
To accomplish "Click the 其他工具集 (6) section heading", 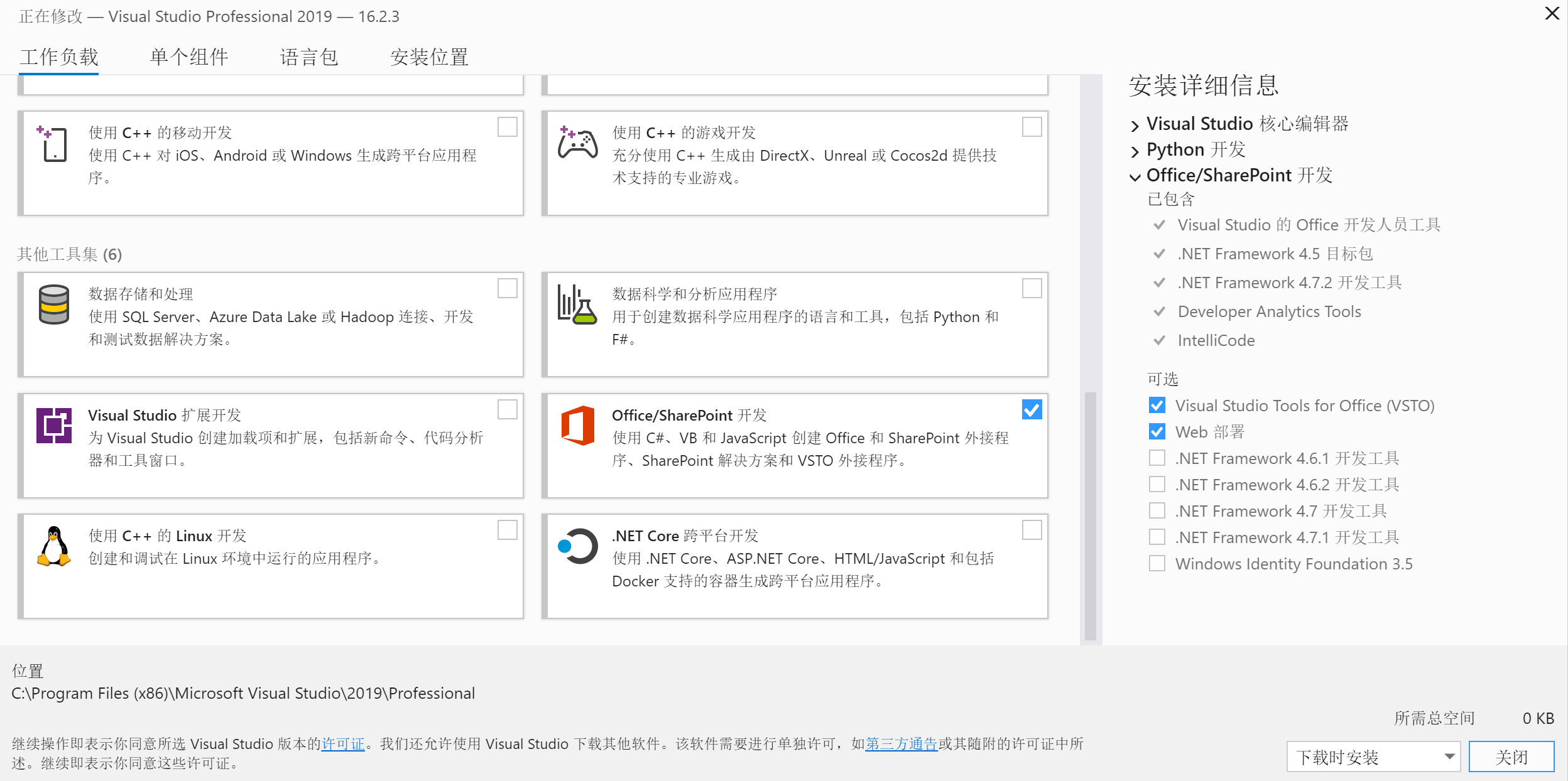I will coord(70,254).
